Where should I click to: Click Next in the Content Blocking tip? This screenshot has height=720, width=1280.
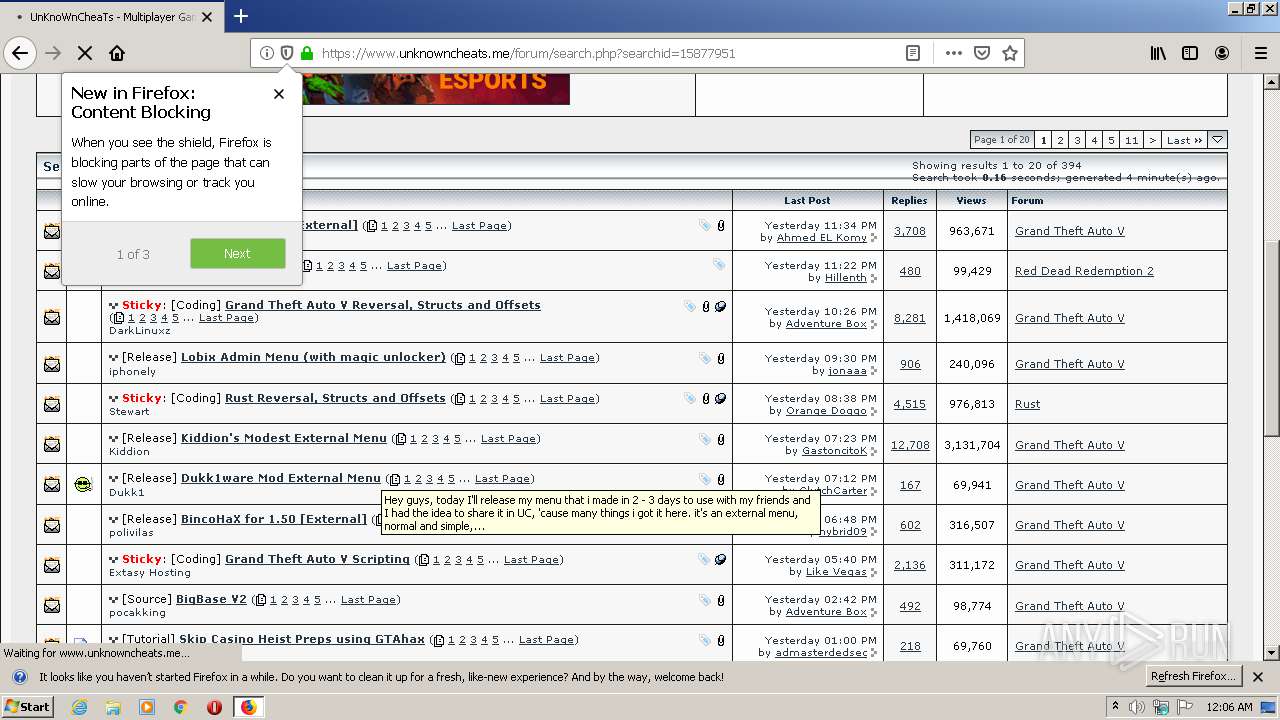[237, 254]
